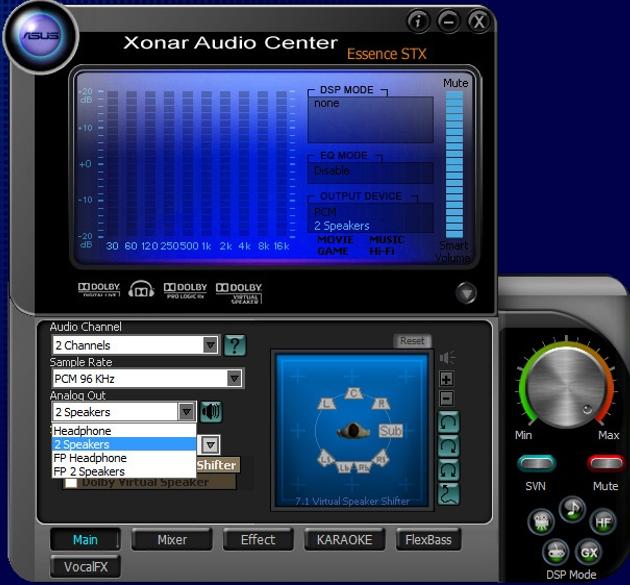Select the Rb back speaker
Screen dimensions: 630x585
point(363,467)
